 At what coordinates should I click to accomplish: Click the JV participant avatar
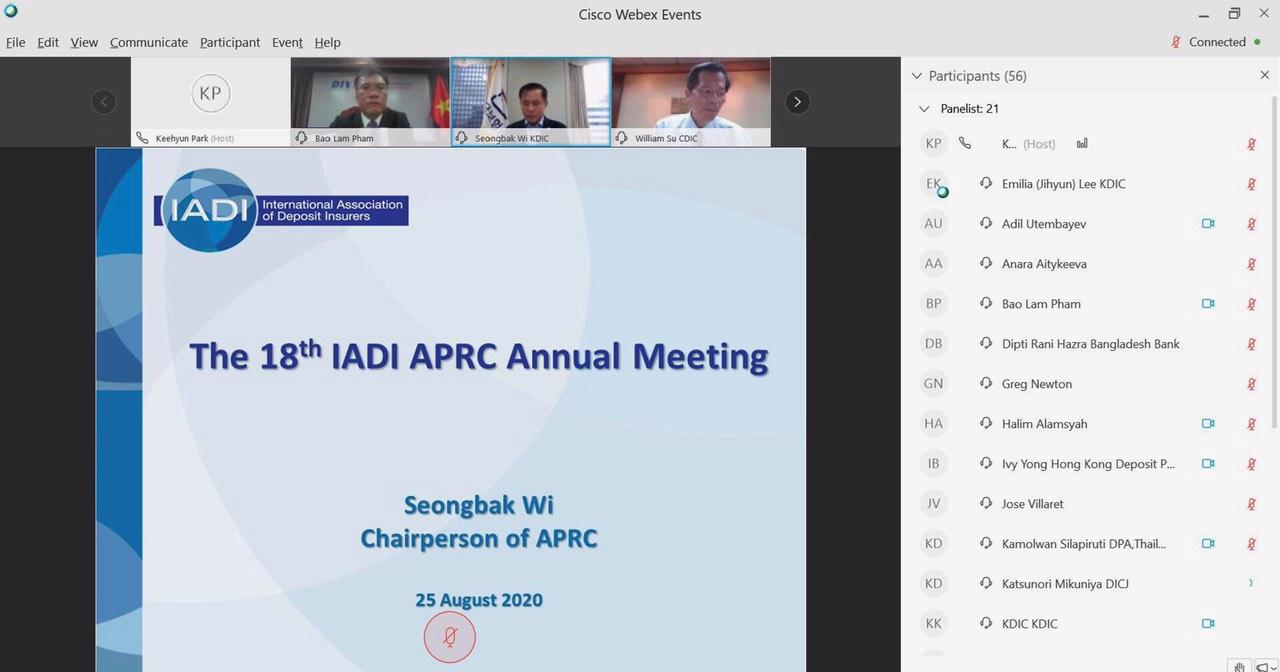coord(933,504)
